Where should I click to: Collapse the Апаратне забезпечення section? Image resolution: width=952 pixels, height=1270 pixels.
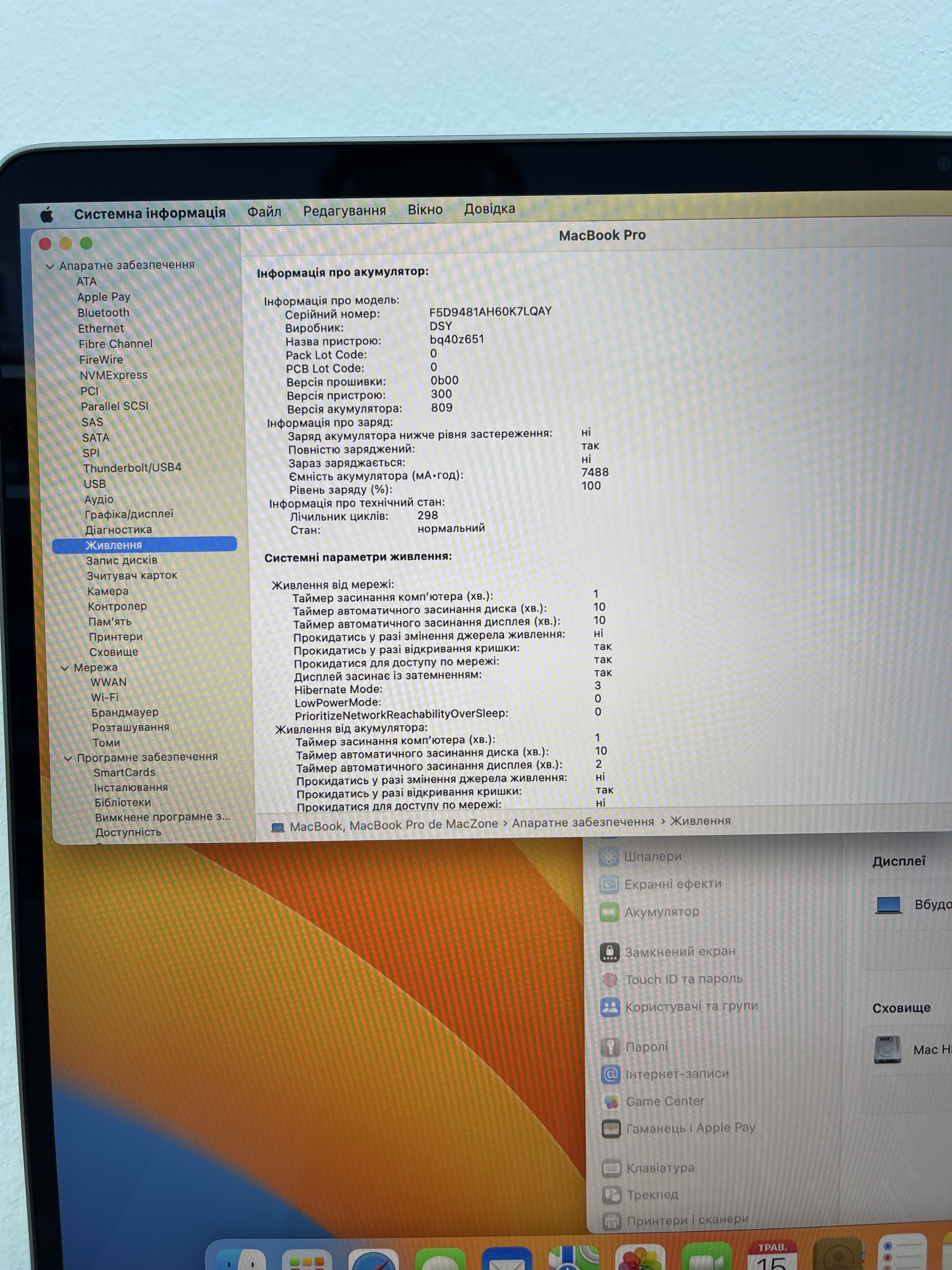[x=50, y=266]
